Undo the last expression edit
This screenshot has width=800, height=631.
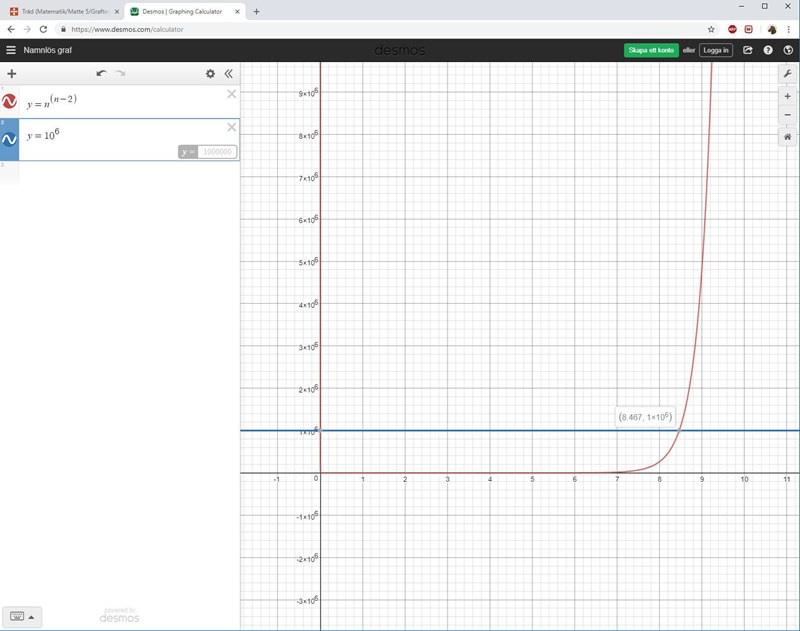[101, 74]
